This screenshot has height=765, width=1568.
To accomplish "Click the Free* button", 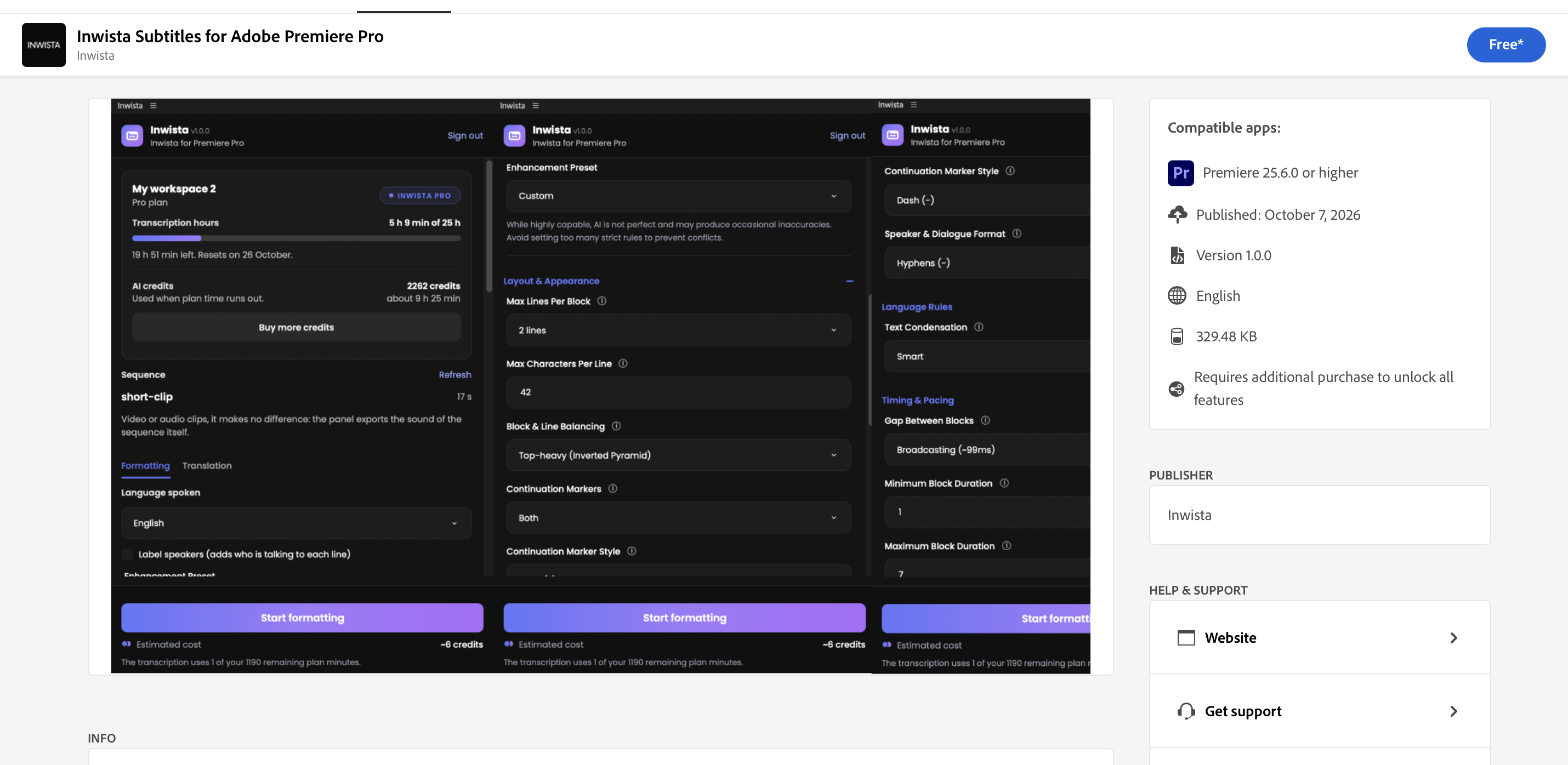I will pos(1505,44).
